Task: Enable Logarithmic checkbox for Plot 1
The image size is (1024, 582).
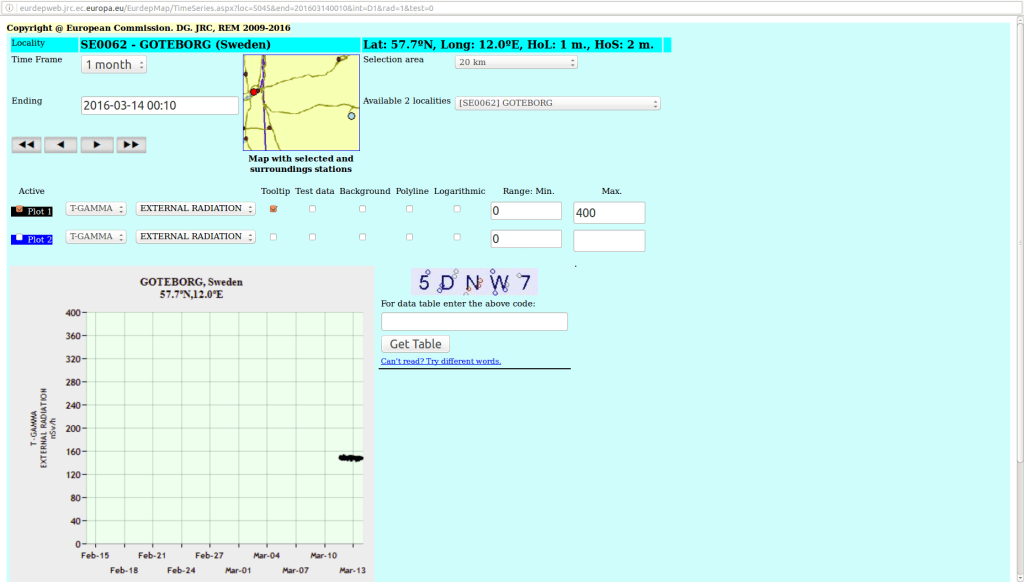Action: 457,209
